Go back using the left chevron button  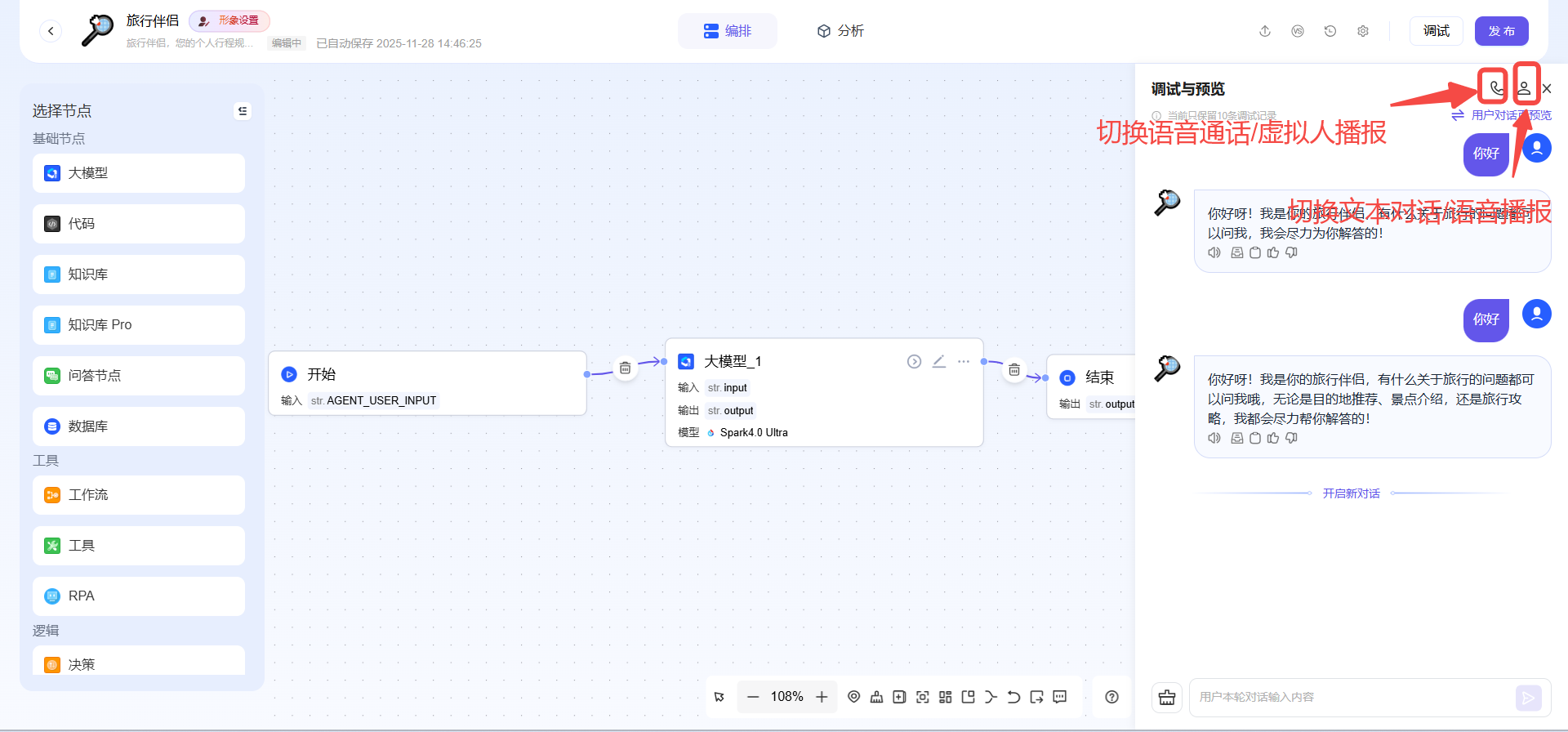point(51,31)
